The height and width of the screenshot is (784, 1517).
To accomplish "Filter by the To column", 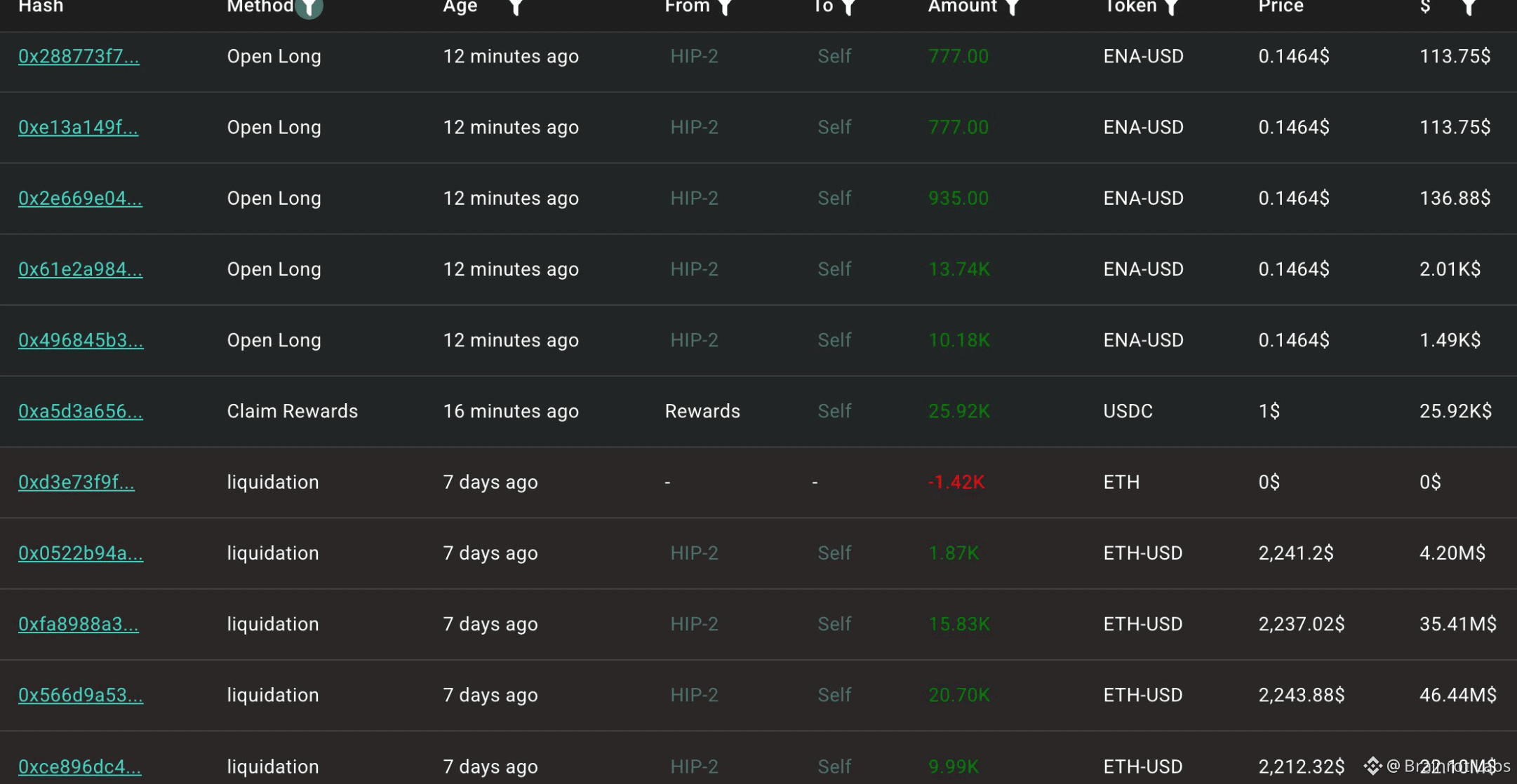I will [x=848, y=7].
